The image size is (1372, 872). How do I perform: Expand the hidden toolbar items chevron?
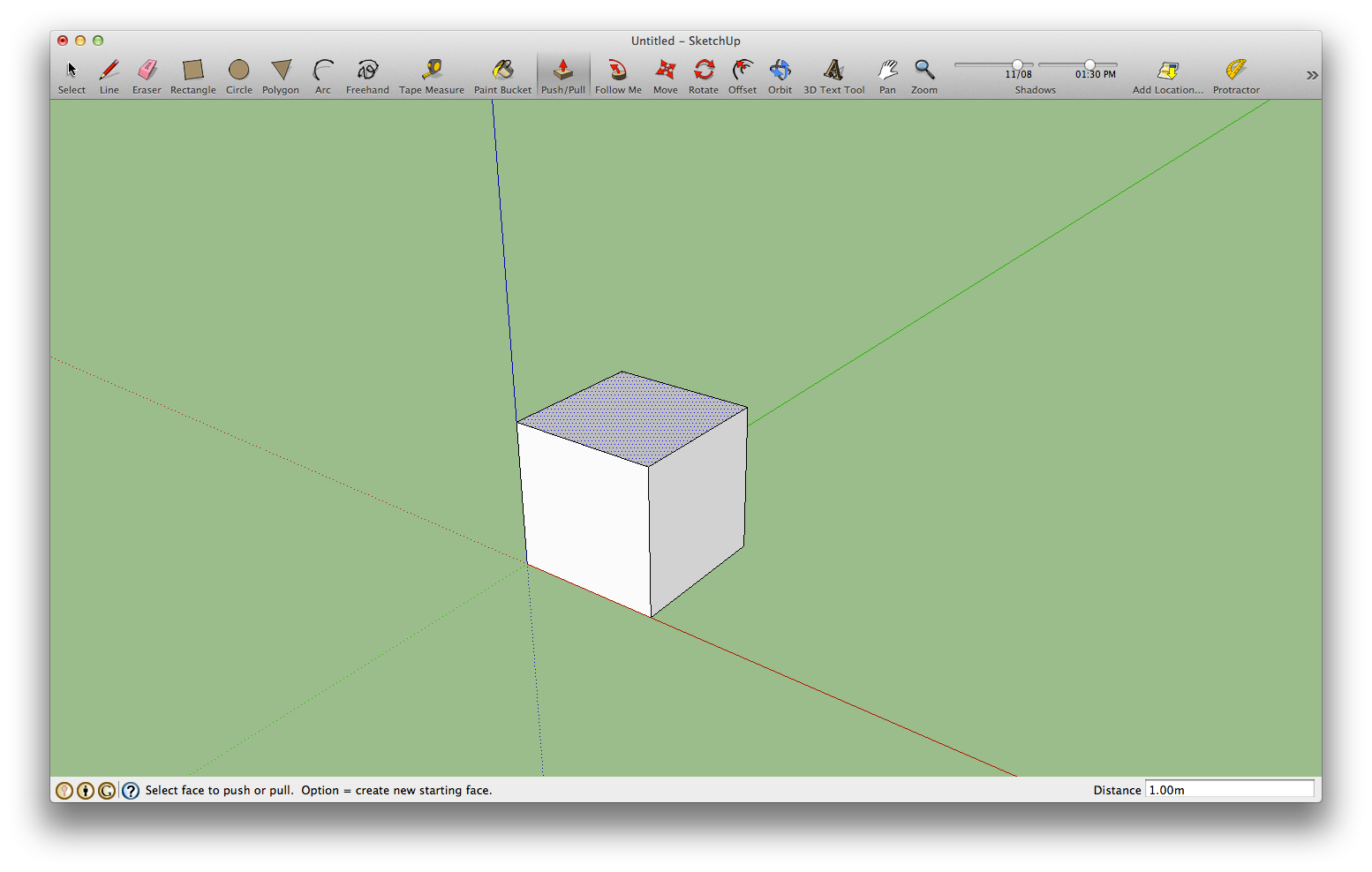1313,74
